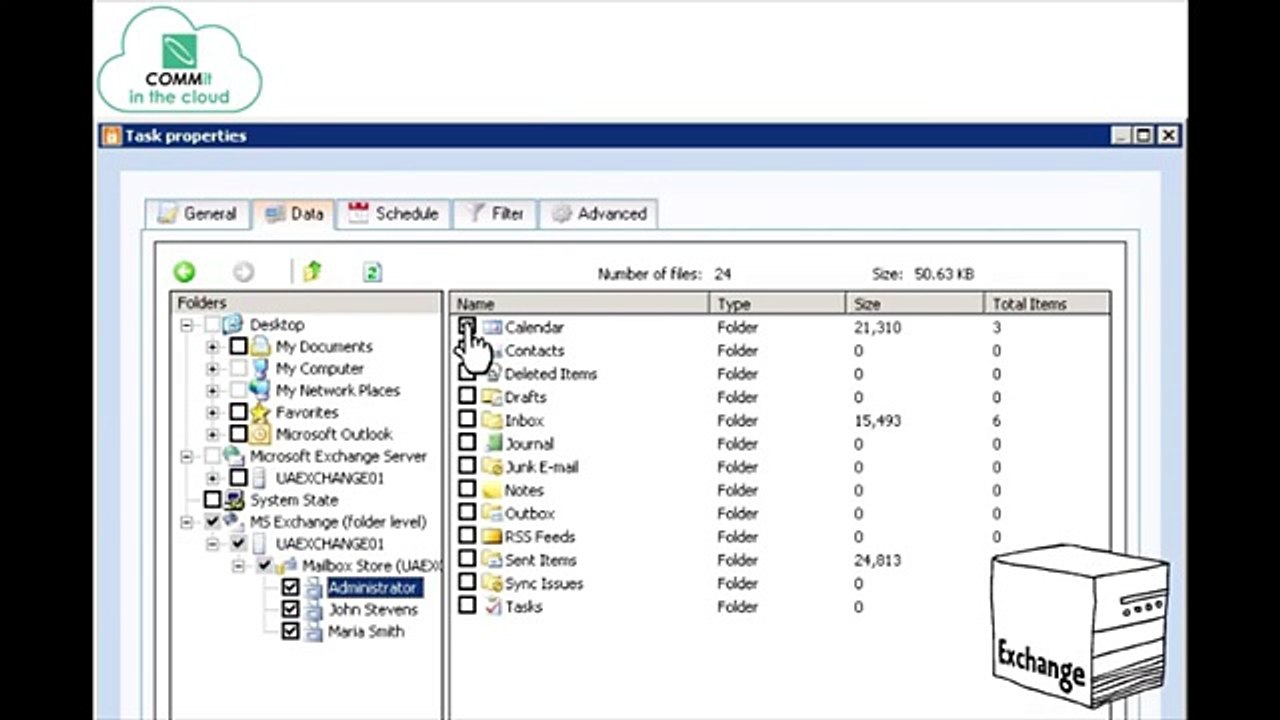Click the My Network Places globe icon
Screen dimensions: 1280x720
(260, 390)
